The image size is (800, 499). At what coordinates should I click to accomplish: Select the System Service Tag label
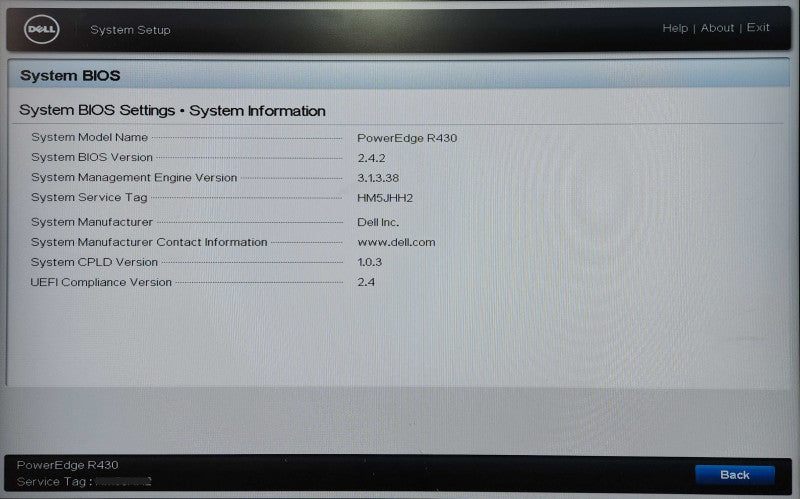click(x=89, y=197)
